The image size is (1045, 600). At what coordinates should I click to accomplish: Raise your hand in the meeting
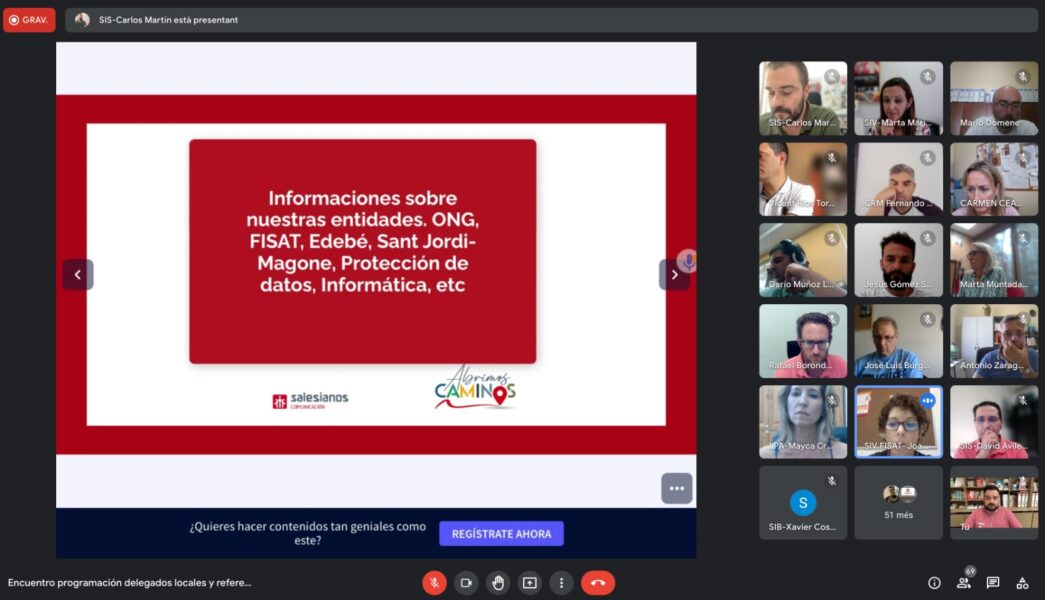[x=498, y=583]
